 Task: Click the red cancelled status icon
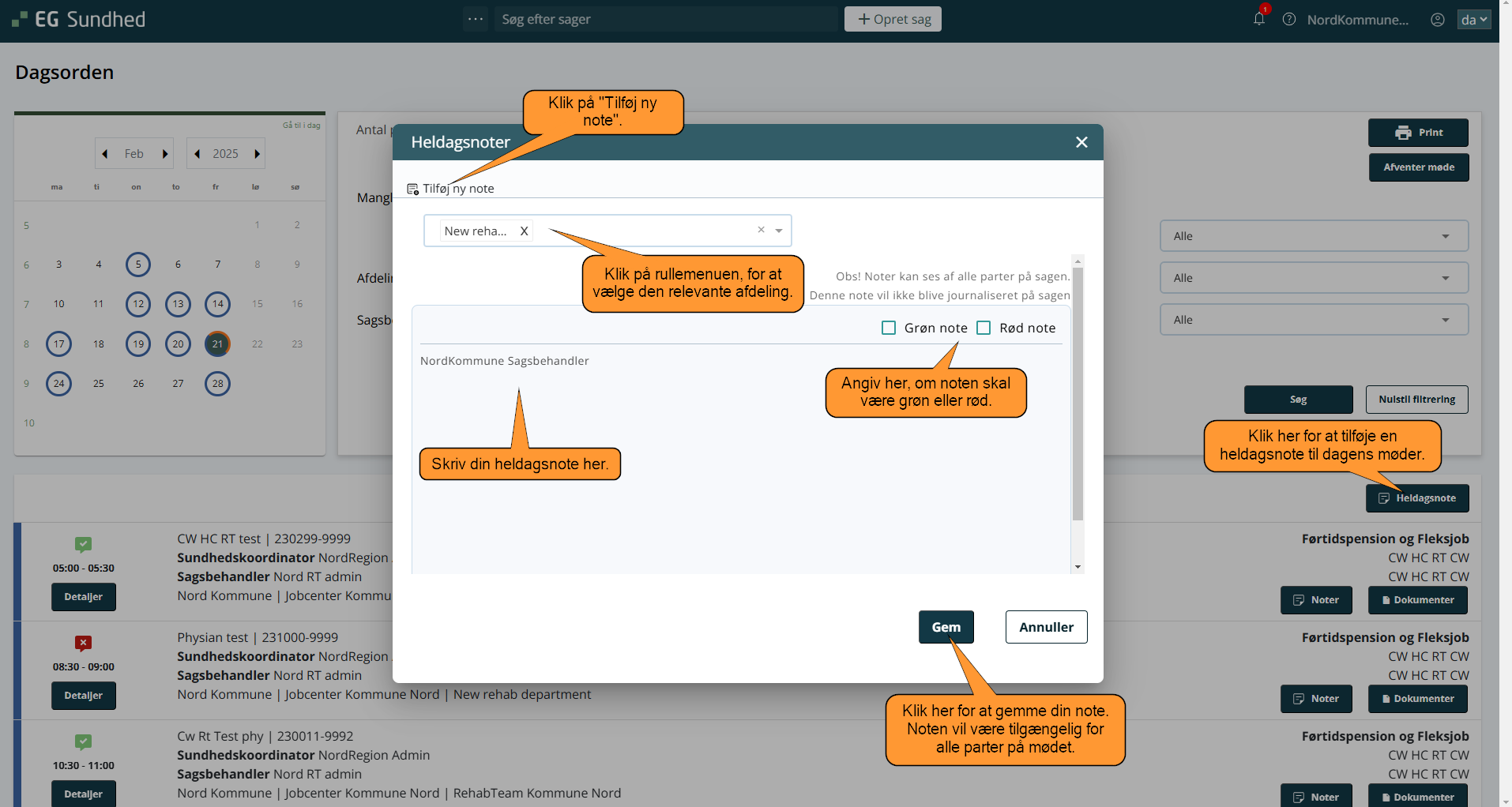coord(83,643)
